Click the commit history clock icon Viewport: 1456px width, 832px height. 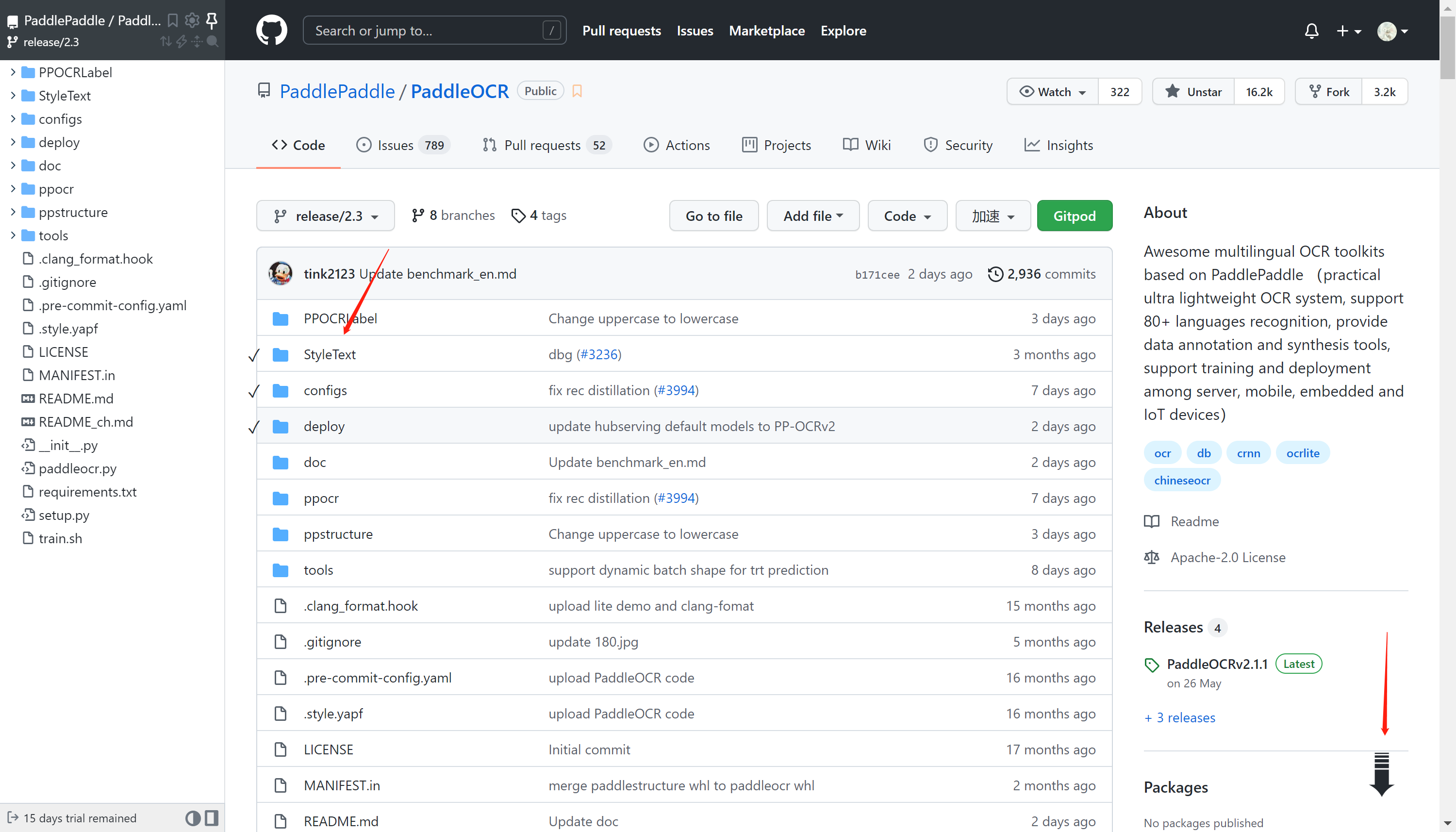coord(995,274)
